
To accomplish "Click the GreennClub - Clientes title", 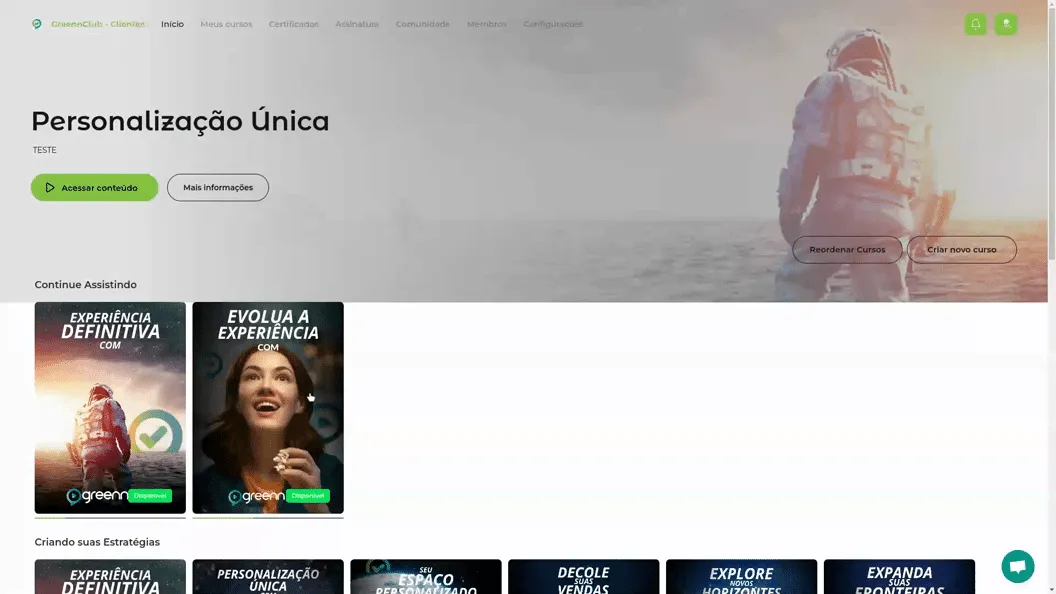I will (98, 24).
